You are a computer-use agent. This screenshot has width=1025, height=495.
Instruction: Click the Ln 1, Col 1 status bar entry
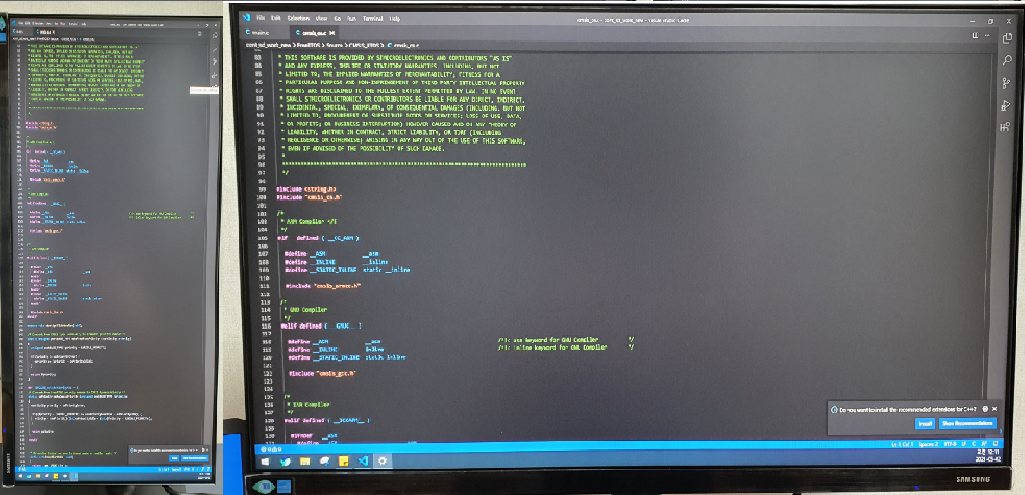click(902, 444)
